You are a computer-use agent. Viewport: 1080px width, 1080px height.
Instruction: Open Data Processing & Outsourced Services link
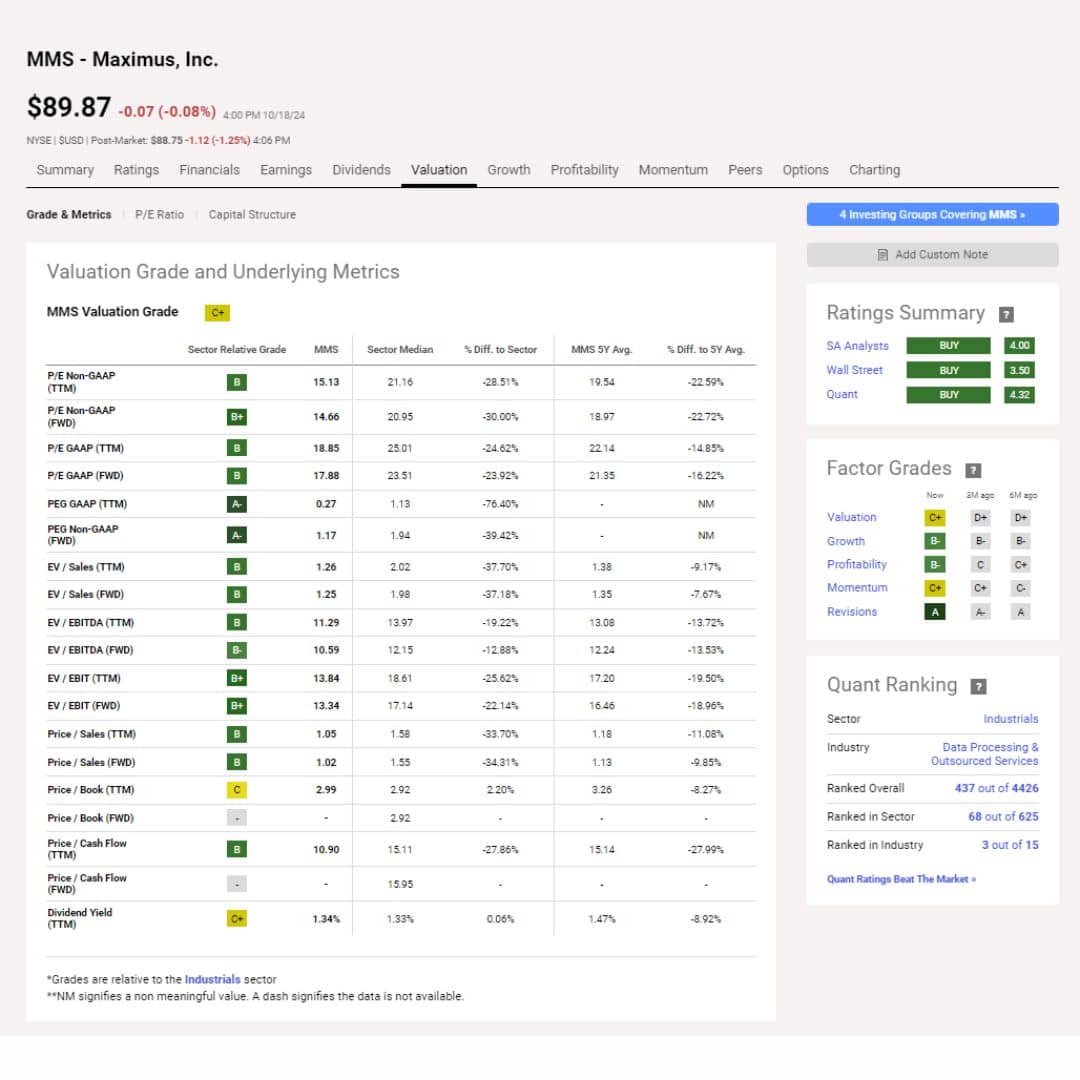(985, 754)
